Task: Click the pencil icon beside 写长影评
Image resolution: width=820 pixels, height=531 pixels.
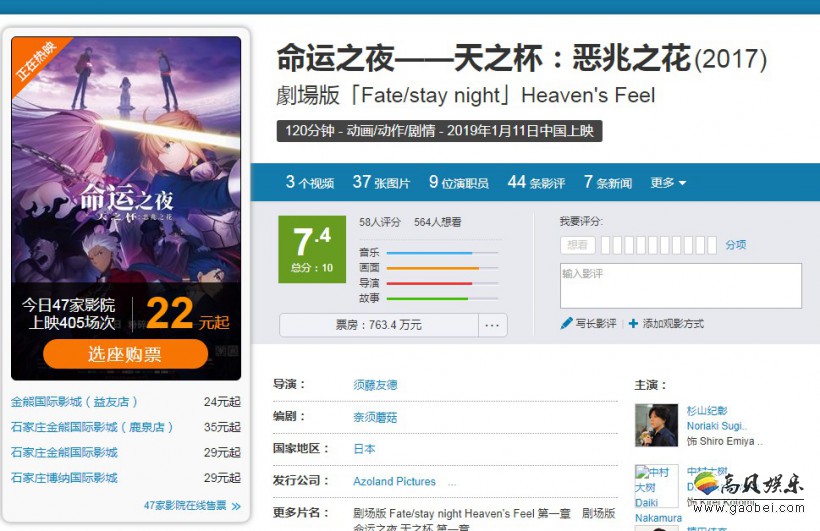Action: (566, 323)
